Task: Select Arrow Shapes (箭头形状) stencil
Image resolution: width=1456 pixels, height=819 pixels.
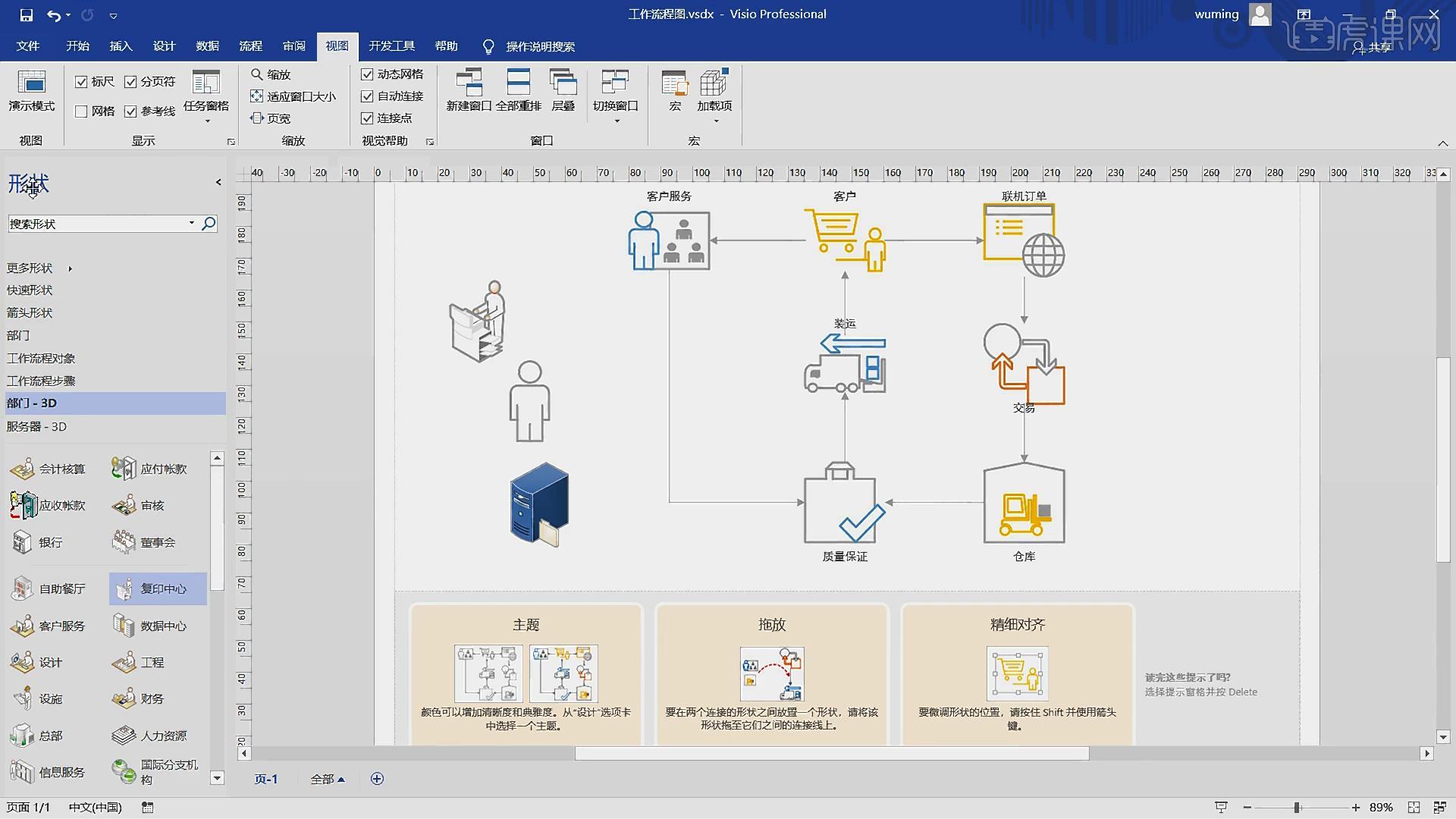Action: tap(30, 313)
